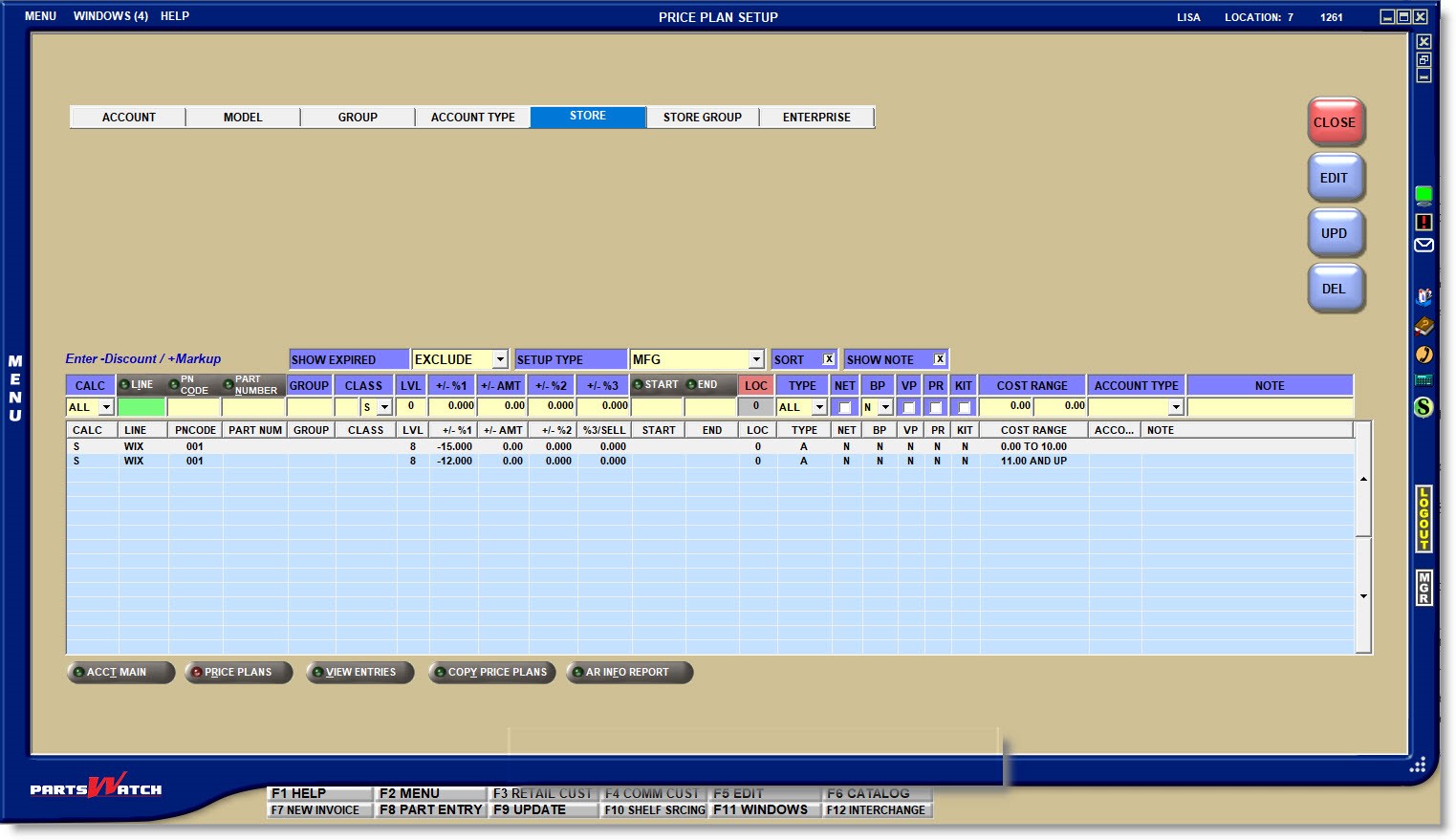Click the green LINE input field

(x=141, y=407)
